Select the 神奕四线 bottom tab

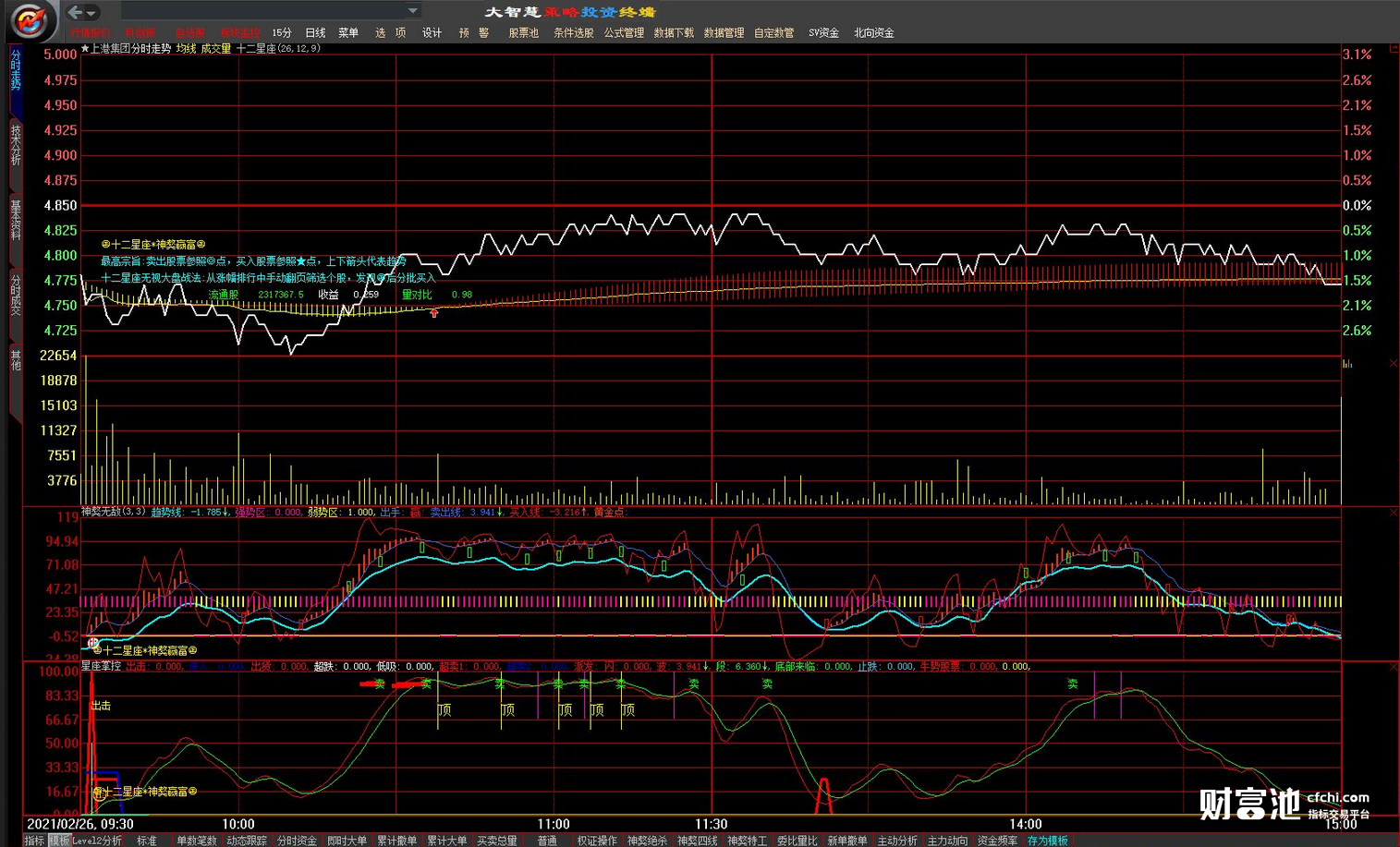[697, 841]
